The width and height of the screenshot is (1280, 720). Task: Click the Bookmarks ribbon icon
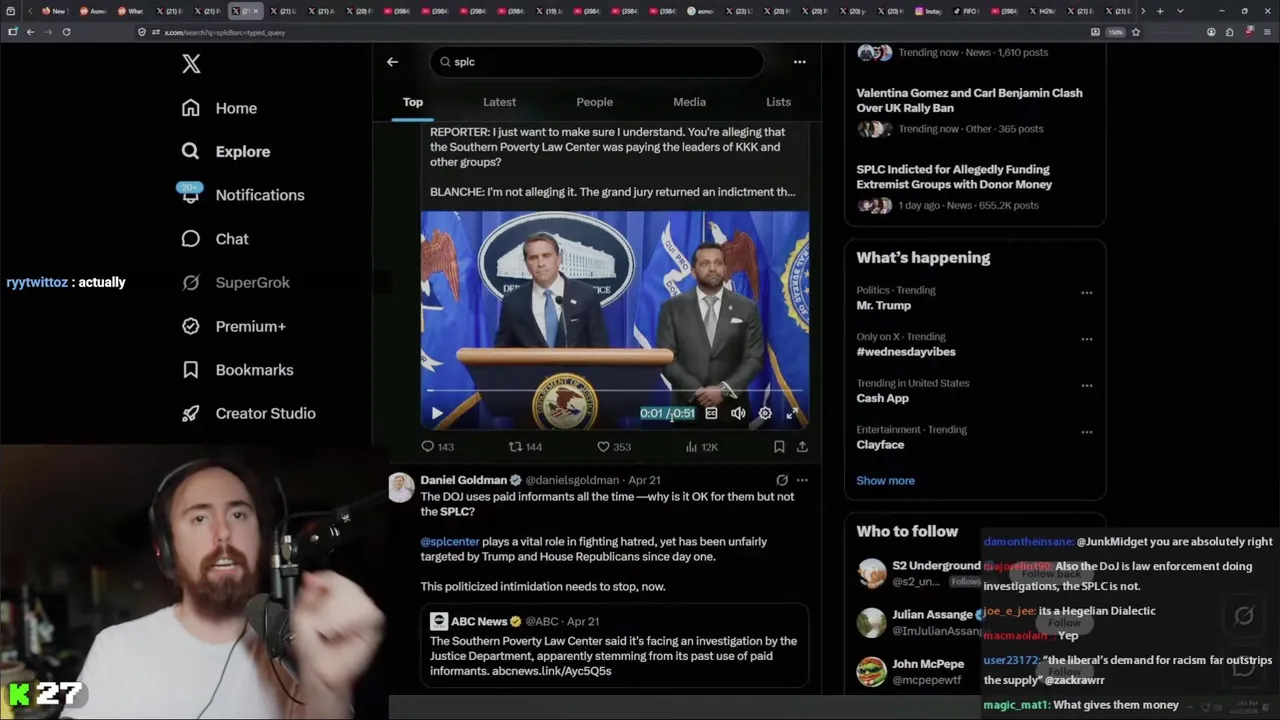191,370
